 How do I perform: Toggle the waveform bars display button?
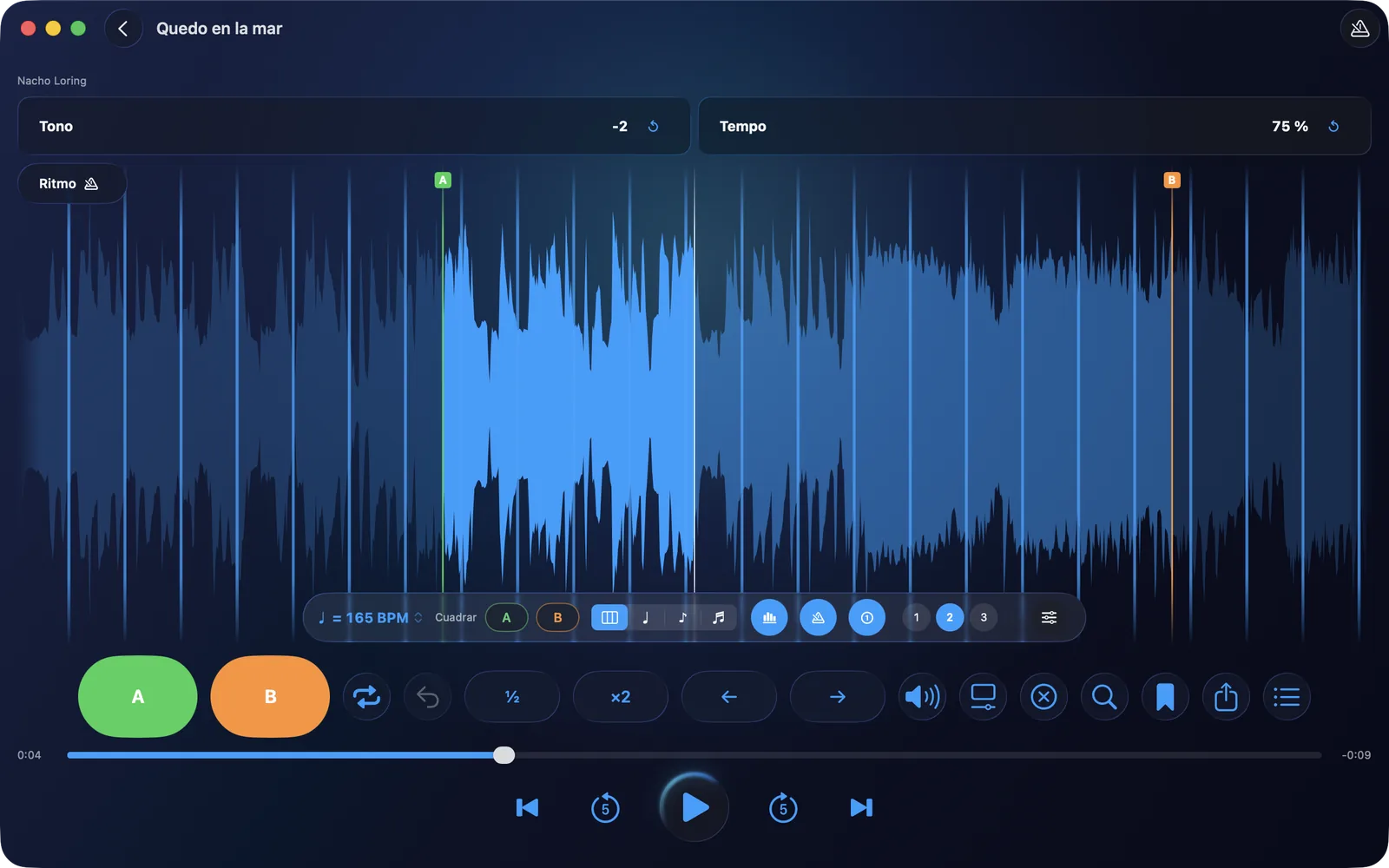coord(769,618)
